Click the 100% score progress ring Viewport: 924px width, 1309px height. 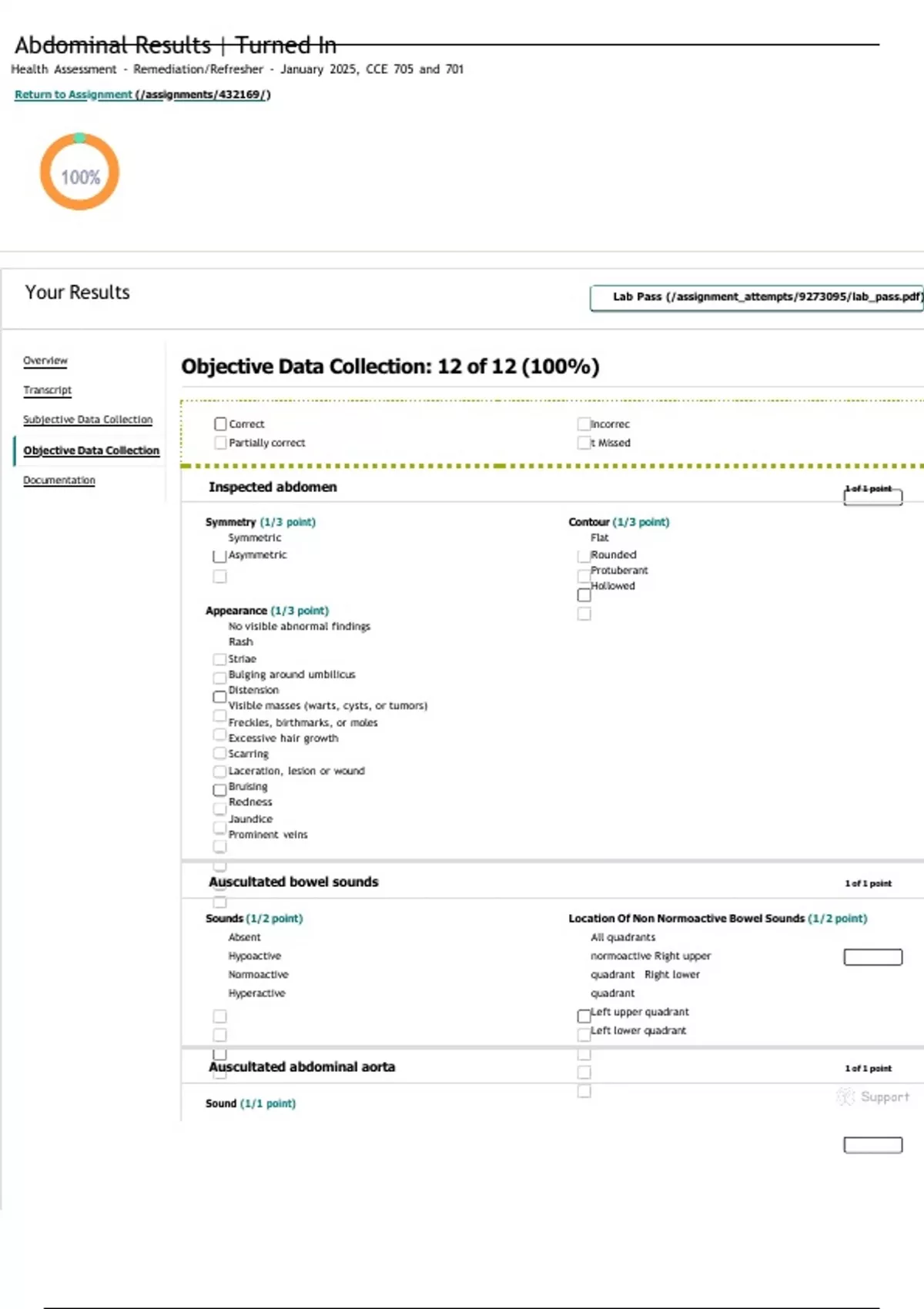pos(79,172)
